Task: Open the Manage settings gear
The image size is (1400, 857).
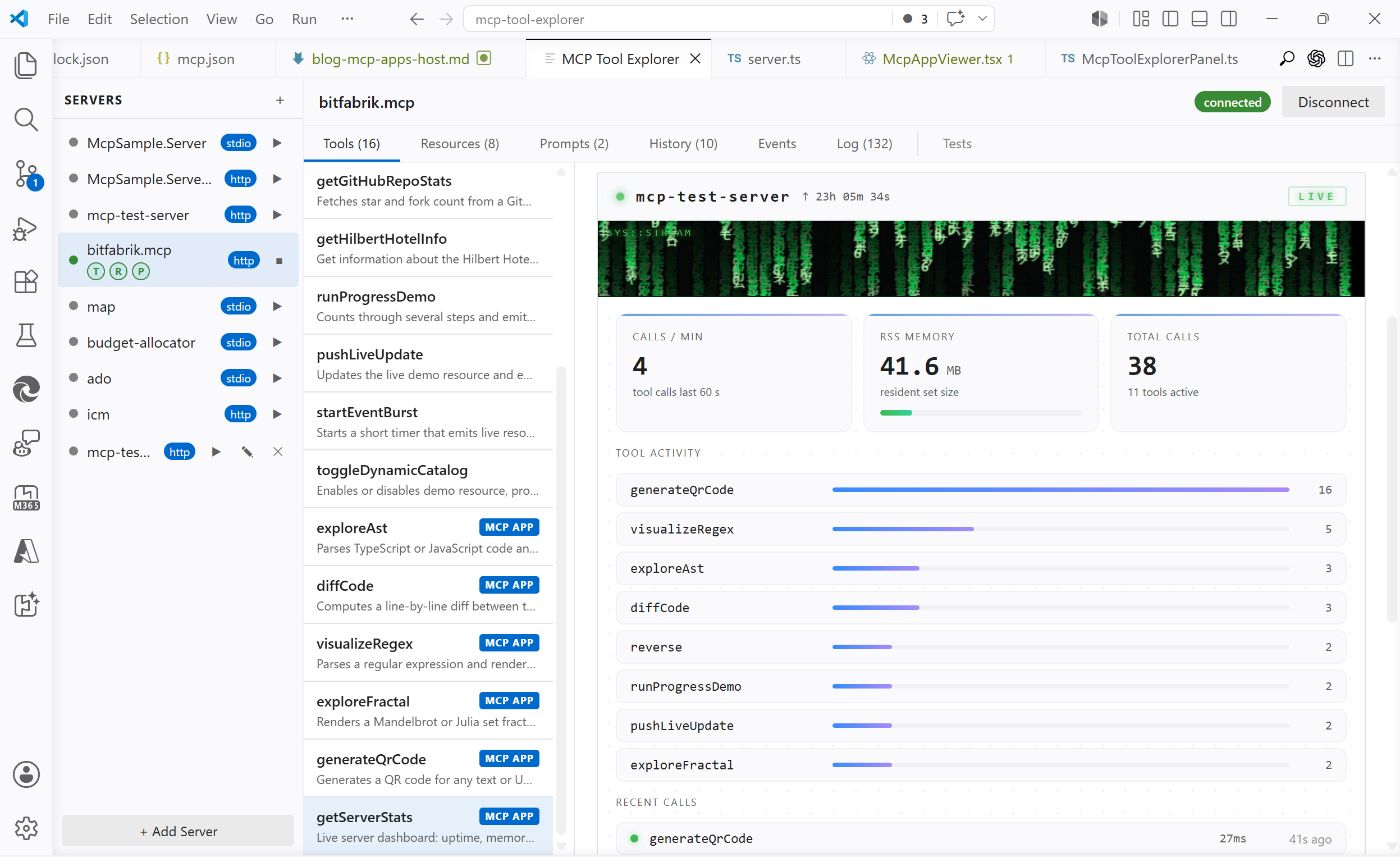Action: click(x=26, y=828)
